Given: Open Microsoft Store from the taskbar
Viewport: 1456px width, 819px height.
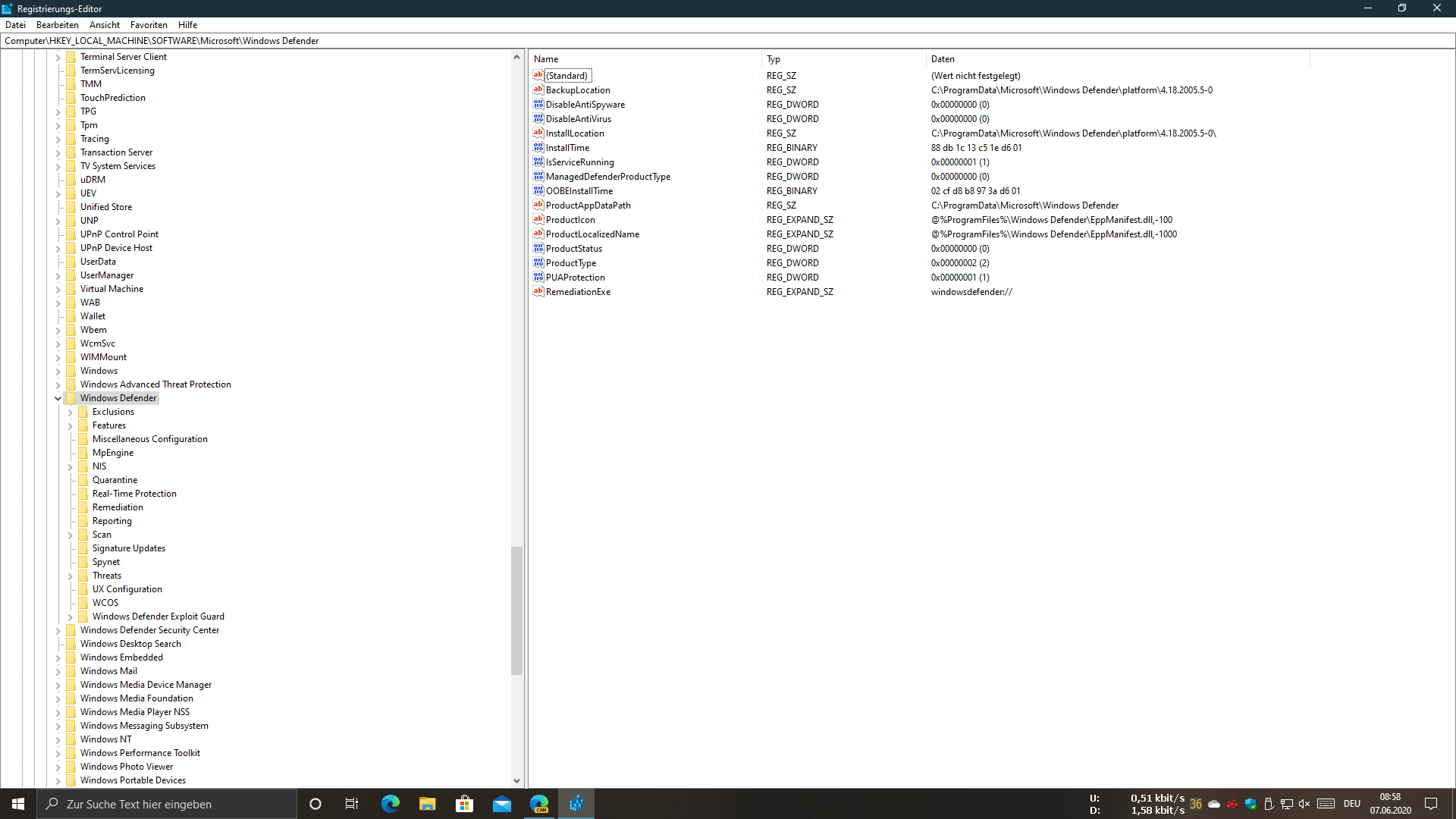Looking at the screenshot, I should click(x=464, y=804).
